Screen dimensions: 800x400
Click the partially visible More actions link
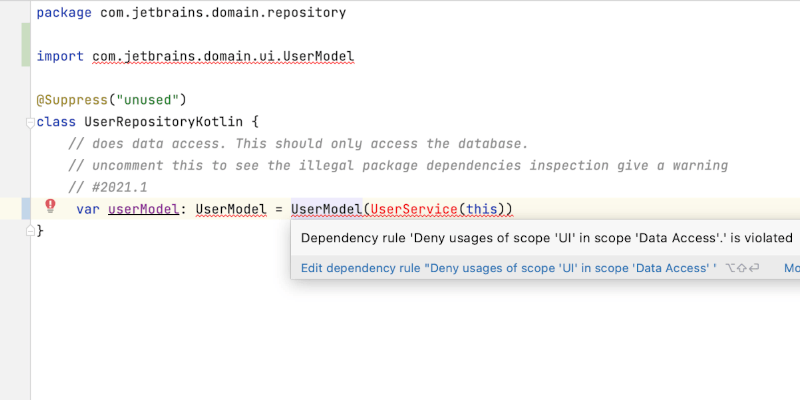tap(791, 268)
